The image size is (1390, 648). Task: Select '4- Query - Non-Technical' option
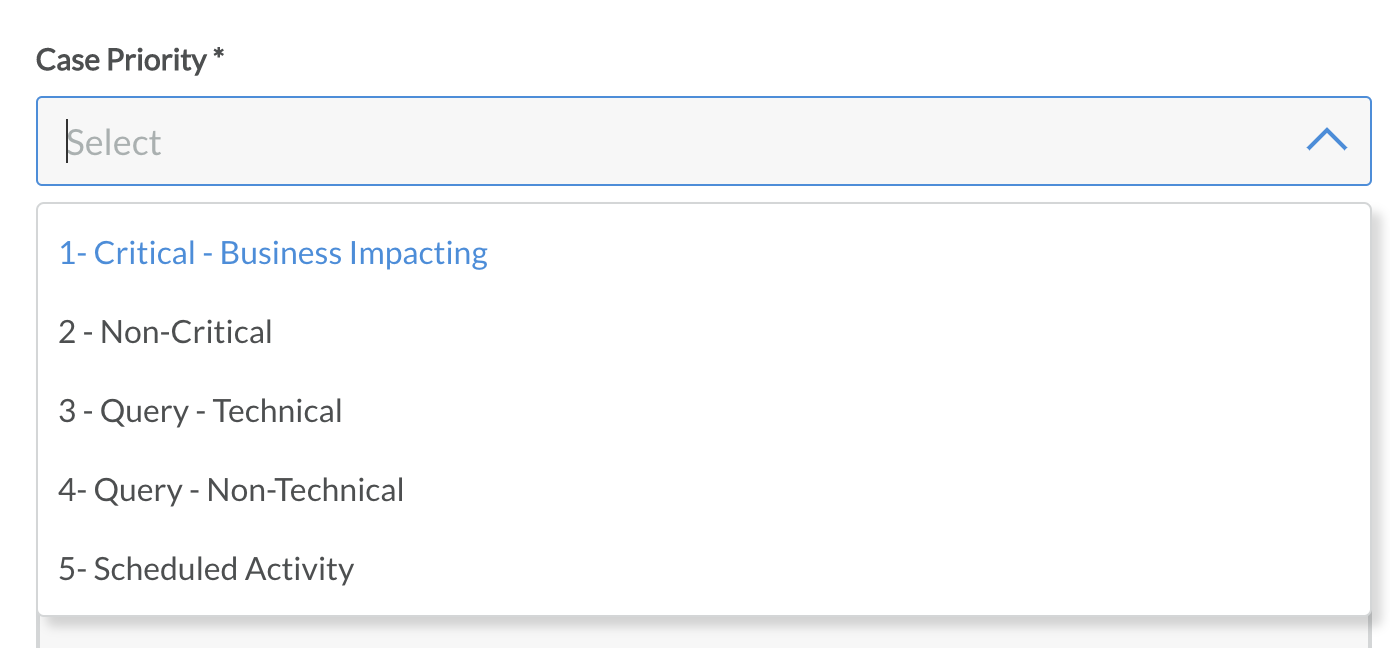231,490
